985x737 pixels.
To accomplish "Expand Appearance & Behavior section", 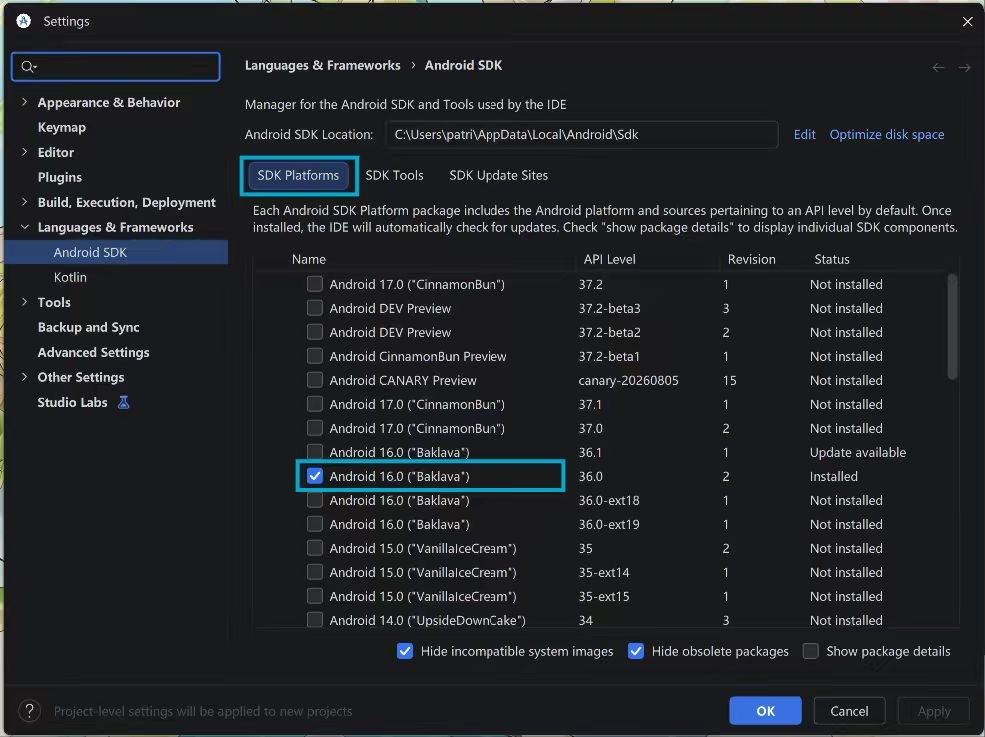I will click(24, 102).
